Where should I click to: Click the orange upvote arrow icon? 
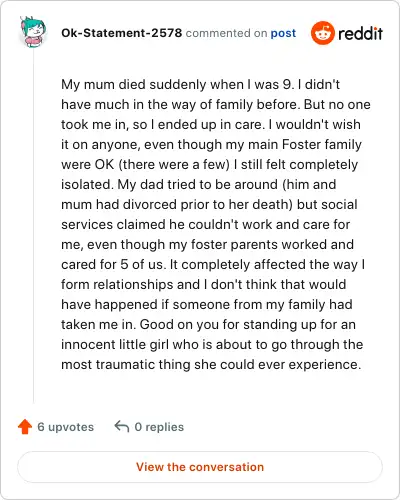pos(25,427)
